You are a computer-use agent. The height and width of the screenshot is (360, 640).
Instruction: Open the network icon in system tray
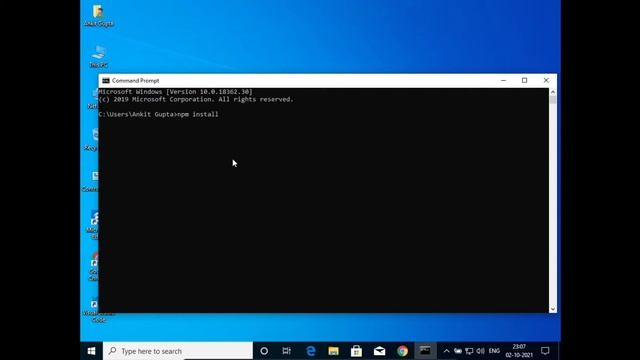(469, 351)
